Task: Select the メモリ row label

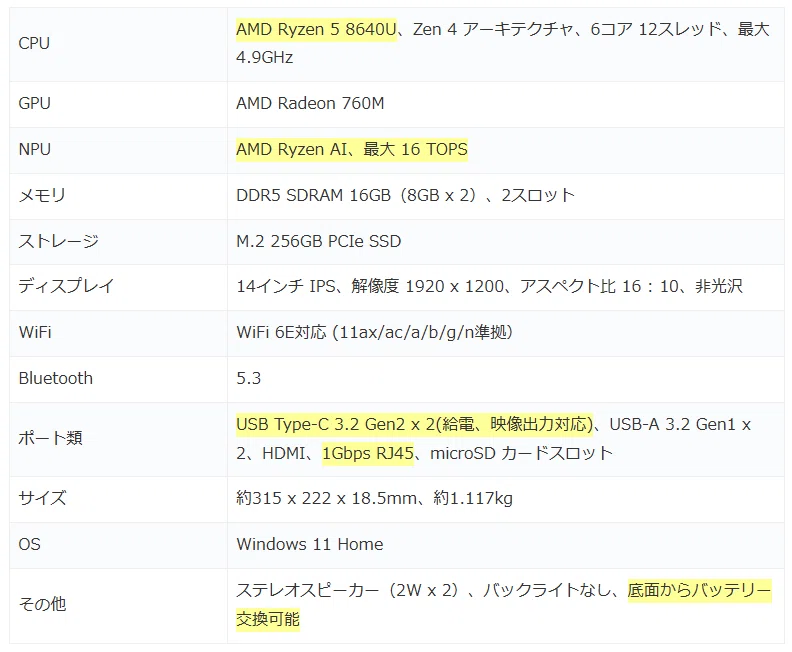Action: pos(42,195)
